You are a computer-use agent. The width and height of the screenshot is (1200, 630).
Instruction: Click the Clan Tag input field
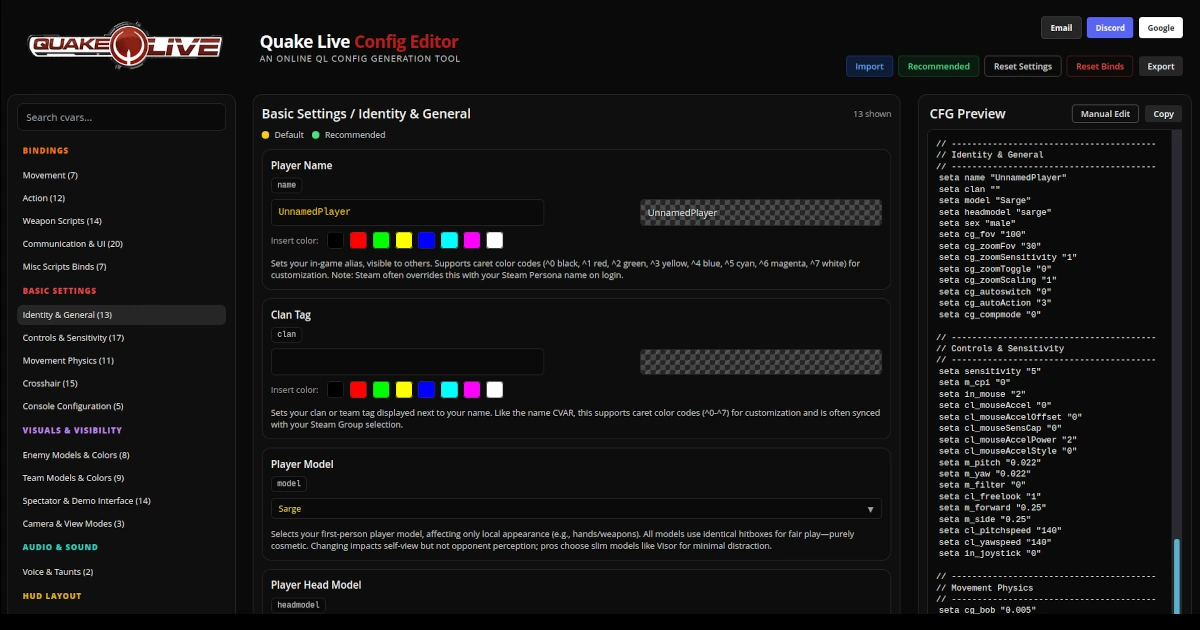(x=407, y=362)
